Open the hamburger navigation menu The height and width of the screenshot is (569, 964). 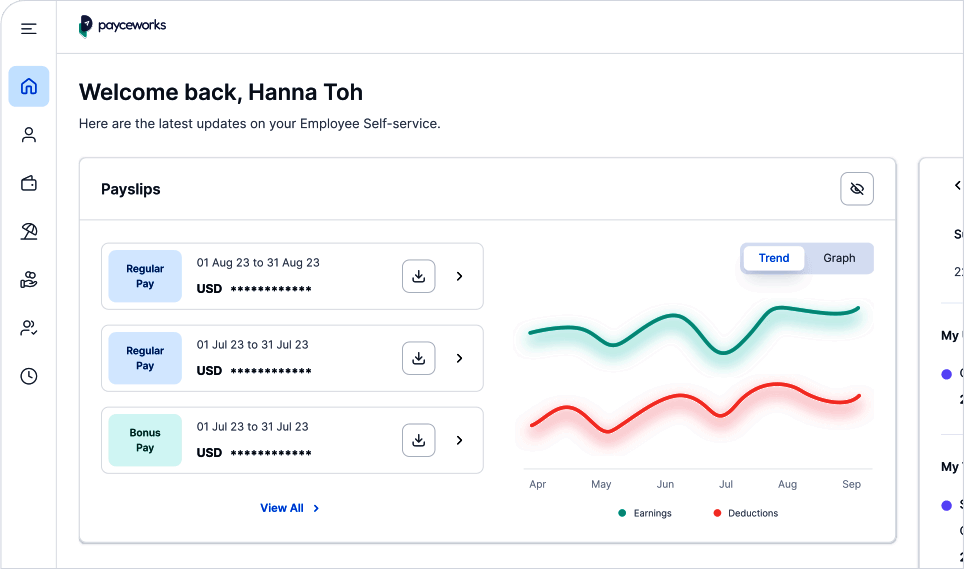click(29, 28)
